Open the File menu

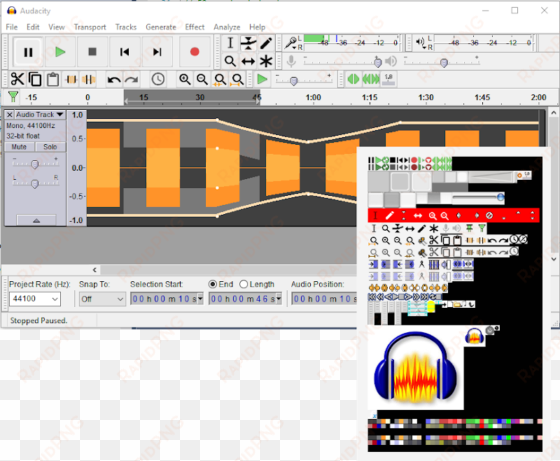tap(11, 27)
